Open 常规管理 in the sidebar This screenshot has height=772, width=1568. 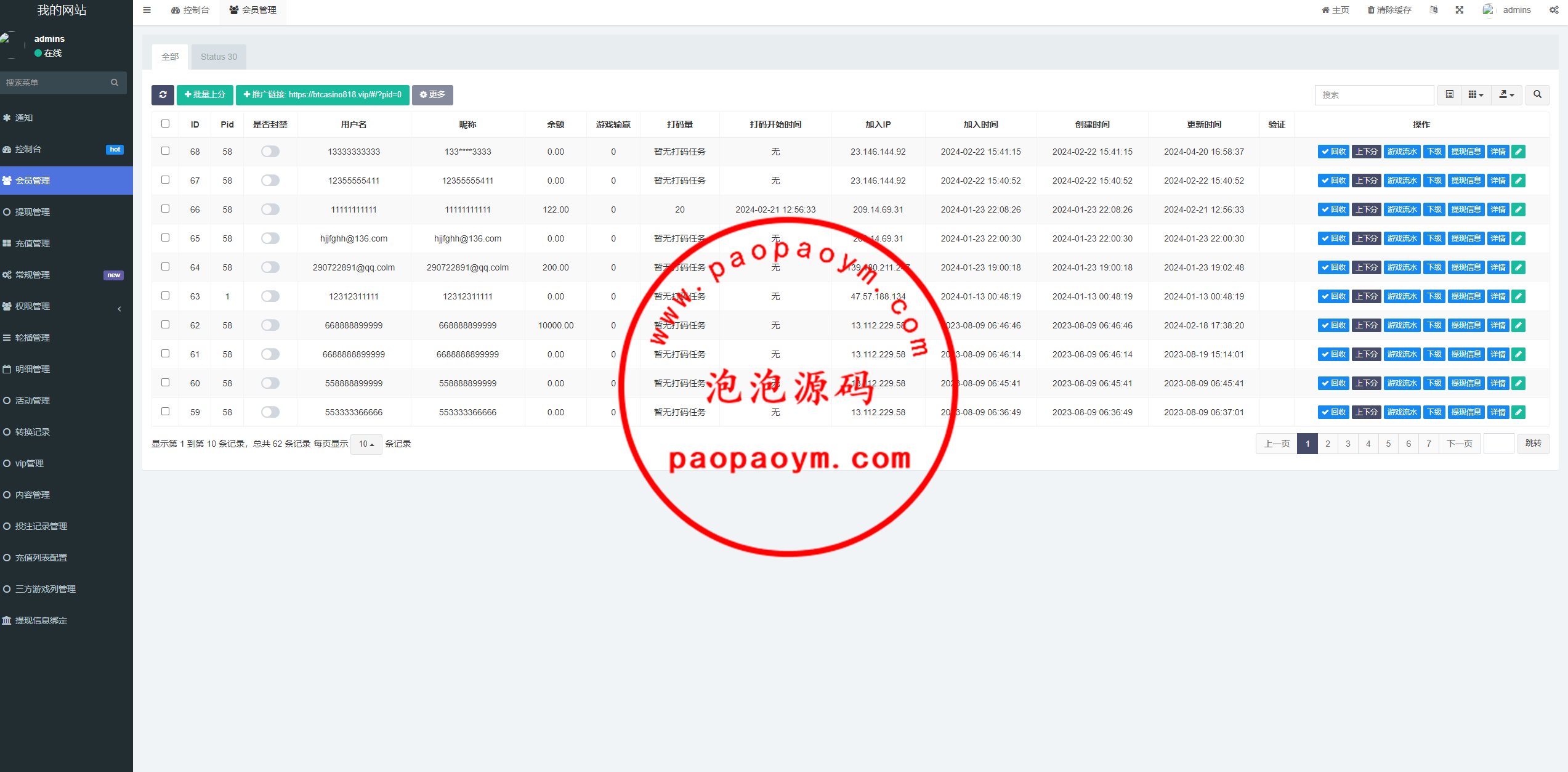pos(67,275)
